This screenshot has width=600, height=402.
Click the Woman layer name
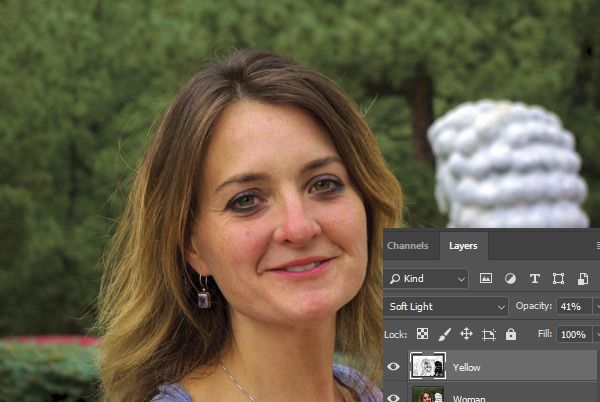point(469,399)
